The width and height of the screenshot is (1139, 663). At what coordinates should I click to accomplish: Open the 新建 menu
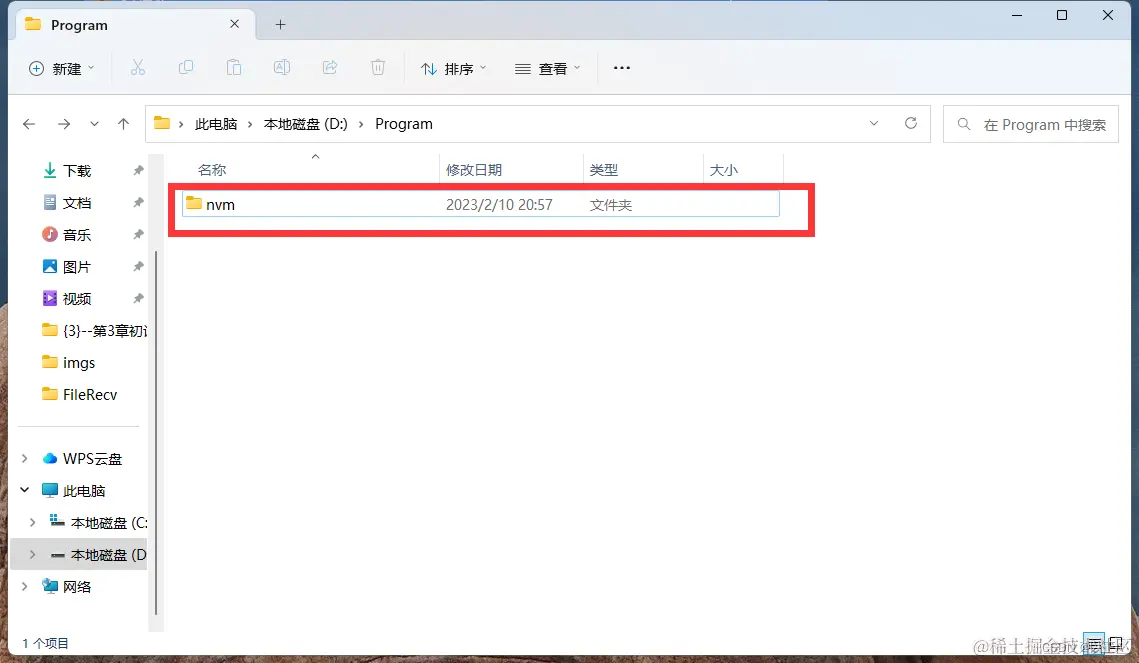[x=62, y=67]
